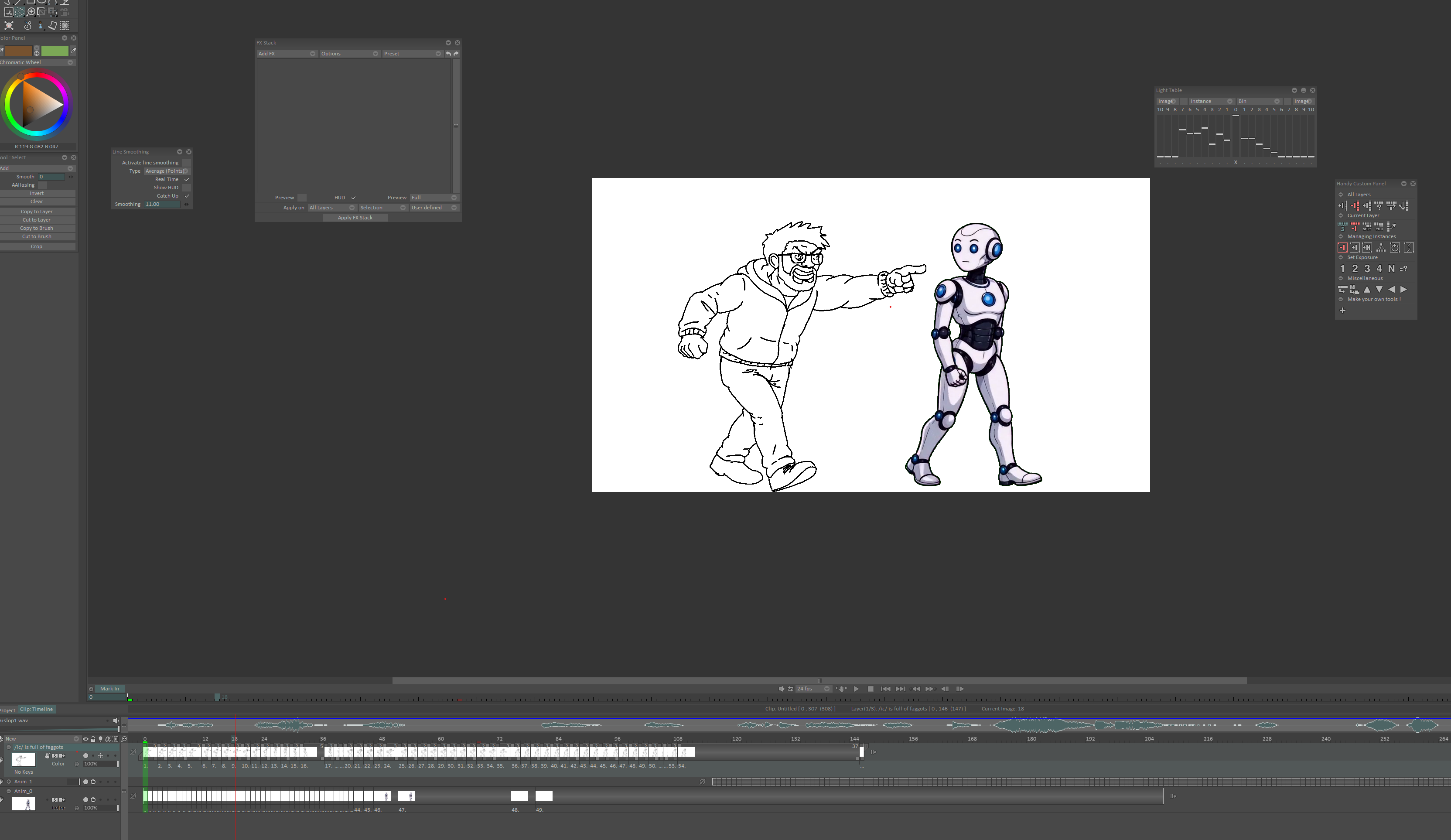Click the Clear button
1451x840 pixels.
coord(37,201)
